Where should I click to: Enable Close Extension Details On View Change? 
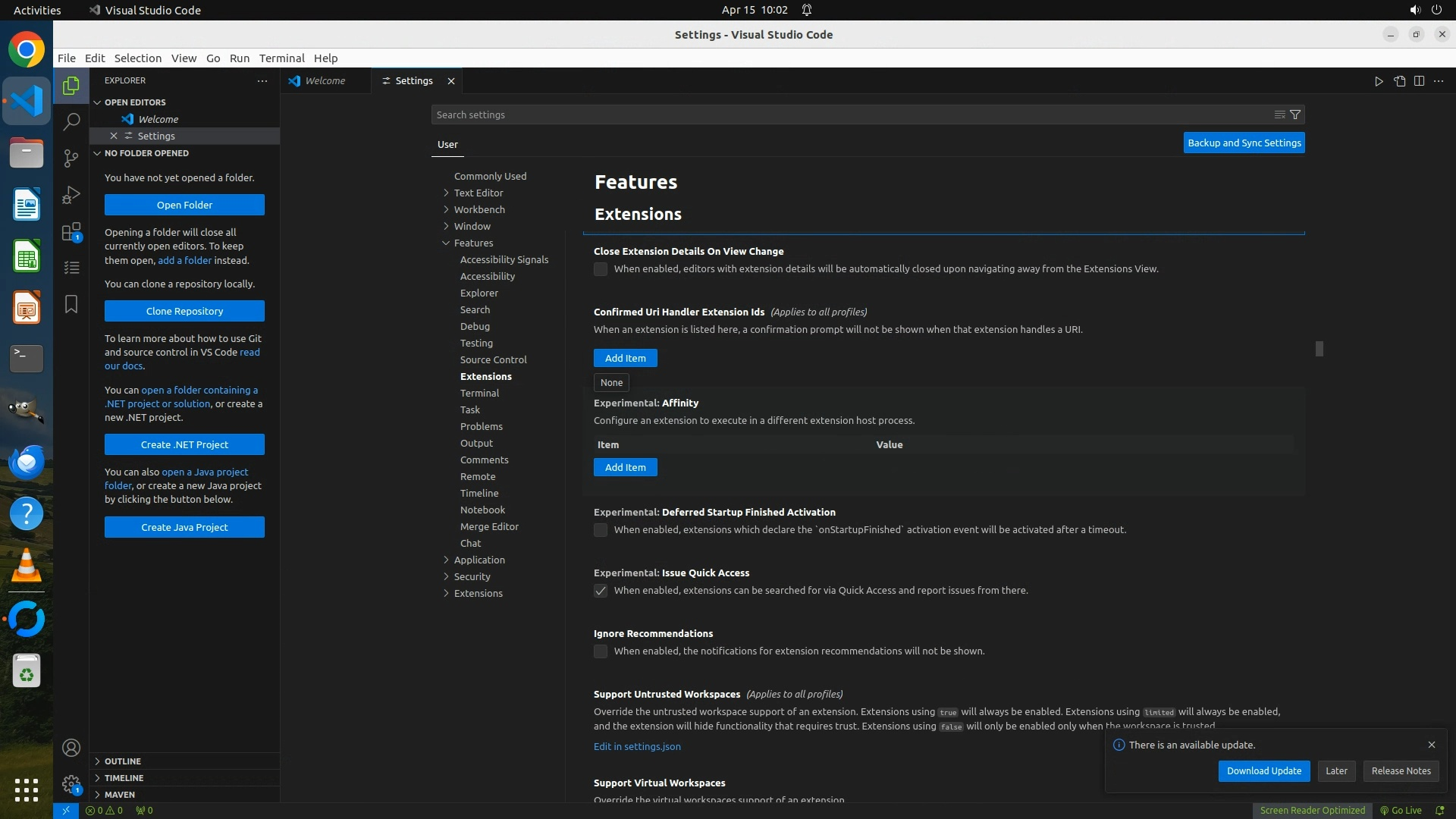[601, 269]
